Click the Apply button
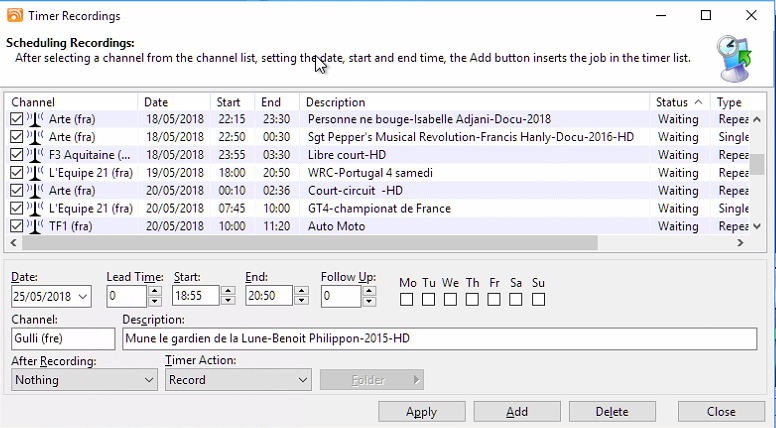The height and width of the screenshot is (428, 776). (x=421, y=412)
